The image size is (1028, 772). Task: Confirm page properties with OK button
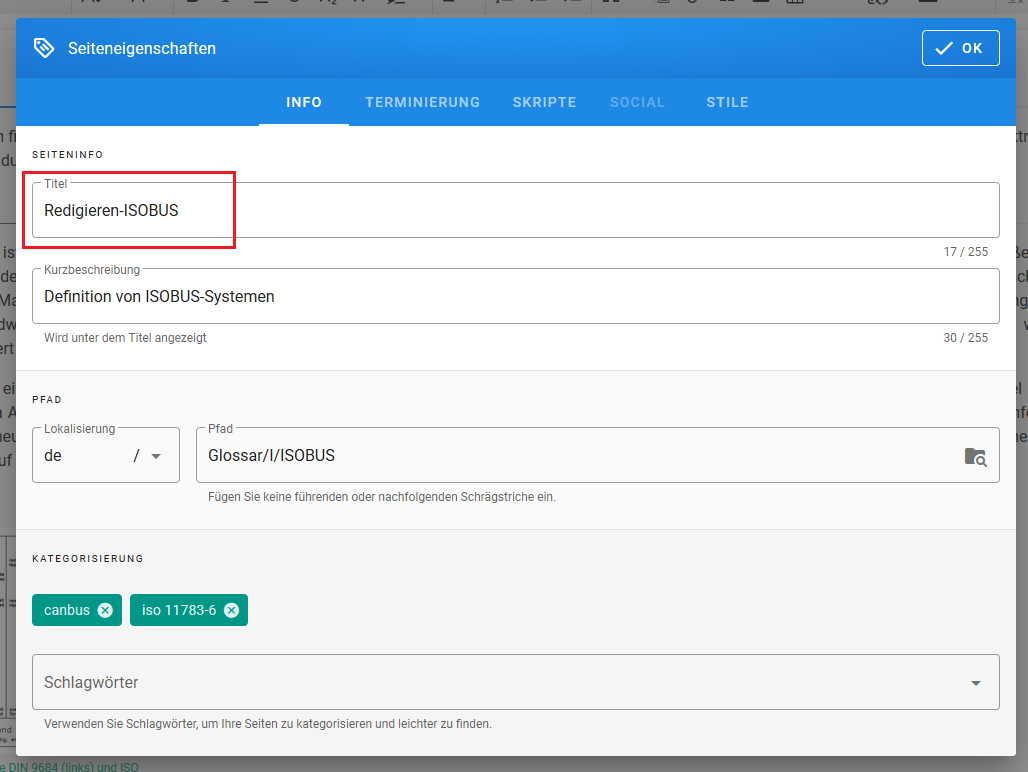click(960, 48)
